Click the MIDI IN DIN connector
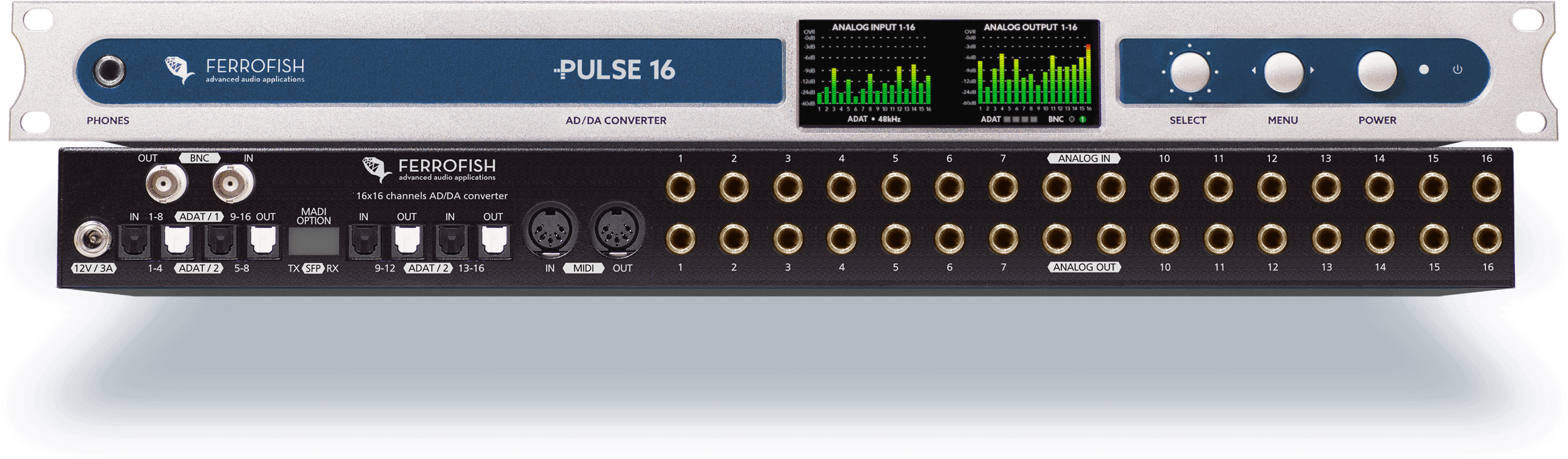Screen dimensions: 1568x459 pos(550,231)
